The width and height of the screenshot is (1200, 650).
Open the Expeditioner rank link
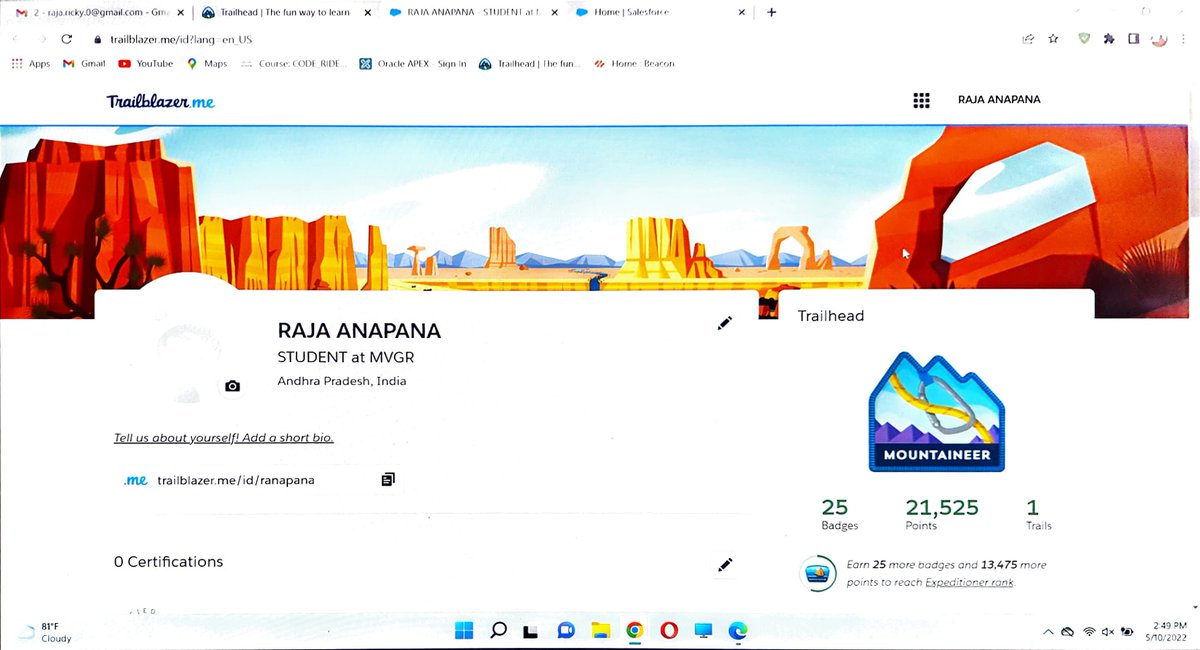click(x=969, y=582)
